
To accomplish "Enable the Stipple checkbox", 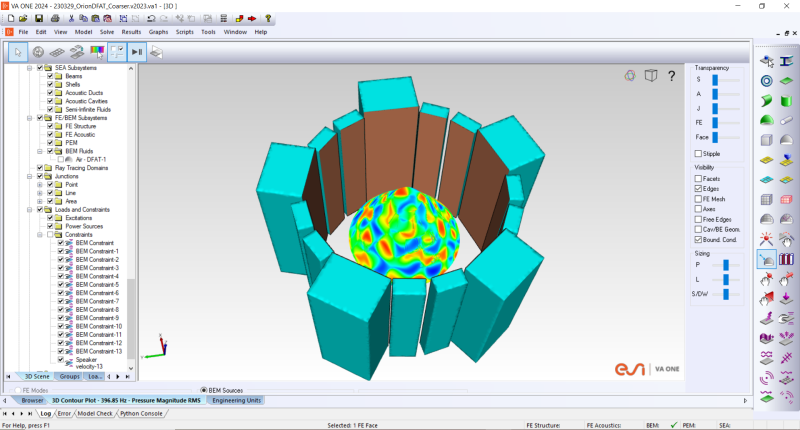I will coord(698,153).
